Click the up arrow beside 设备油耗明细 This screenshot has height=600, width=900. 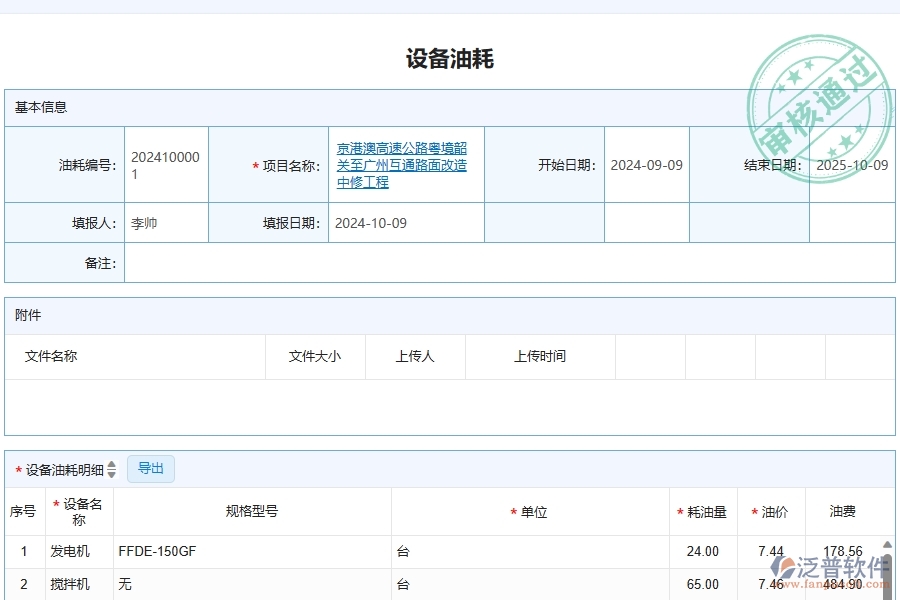click(x=113, y=464)
